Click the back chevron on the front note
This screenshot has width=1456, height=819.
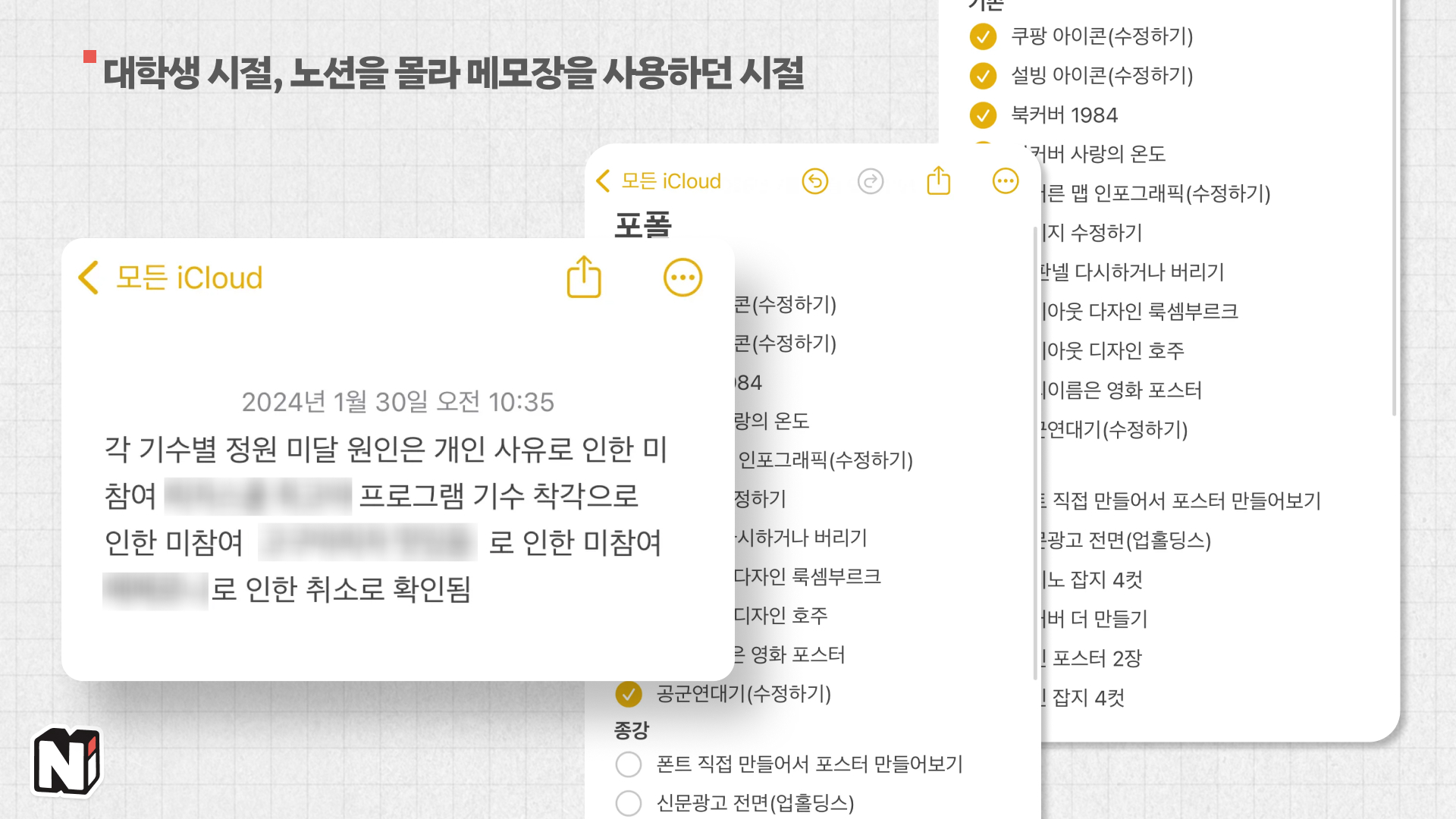pyautogui.click(x=86, y=278)
